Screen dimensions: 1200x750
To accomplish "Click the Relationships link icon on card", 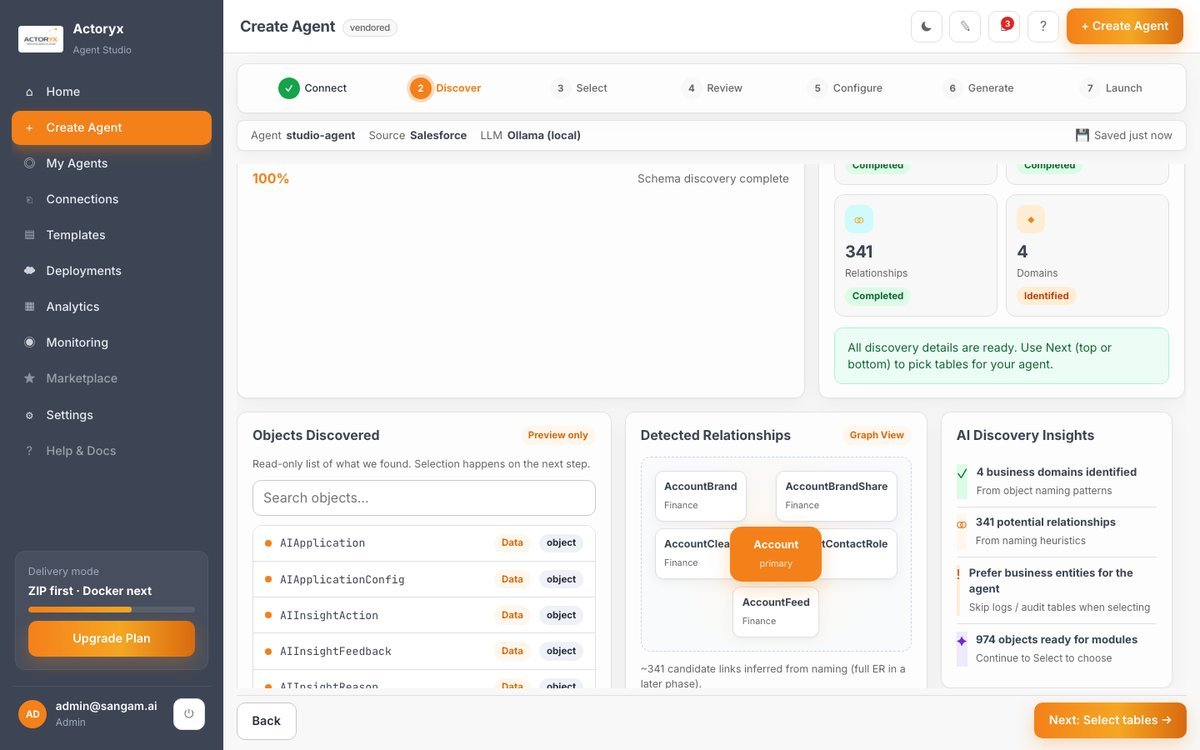I will point(859,219).
